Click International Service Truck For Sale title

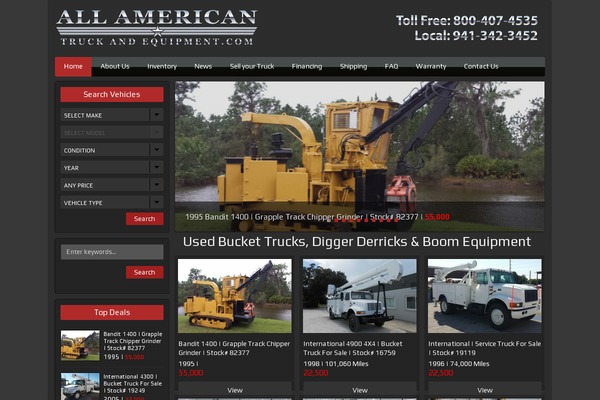pos(484,348)
